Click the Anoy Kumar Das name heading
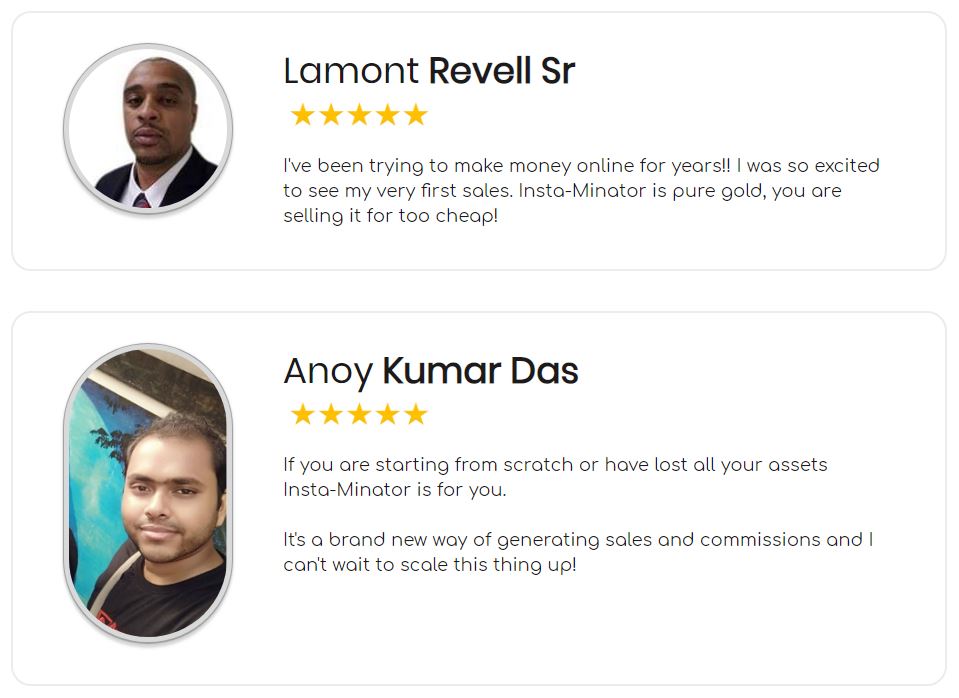This screenshot has width=959, height=698. (x=431, y=371)
